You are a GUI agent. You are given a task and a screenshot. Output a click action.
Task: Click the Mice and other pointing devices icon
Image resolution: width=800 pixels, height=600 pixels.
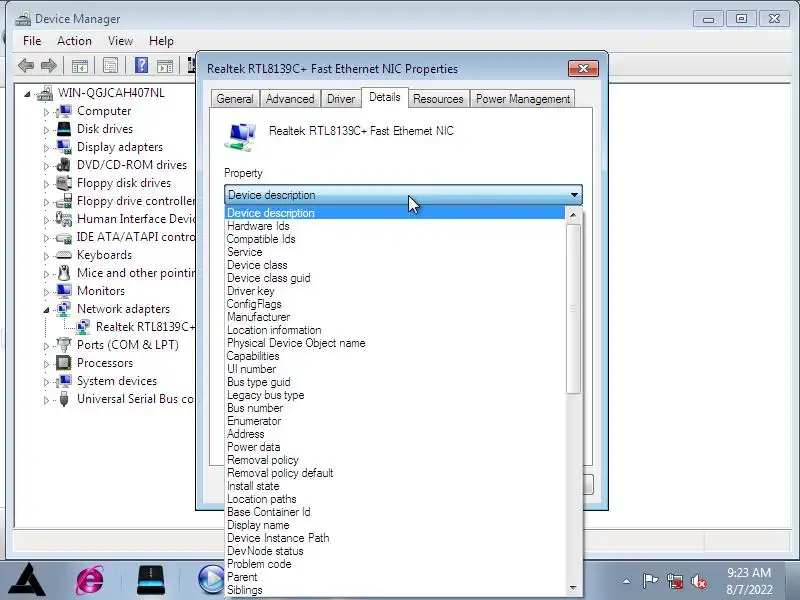click(64, 273)
